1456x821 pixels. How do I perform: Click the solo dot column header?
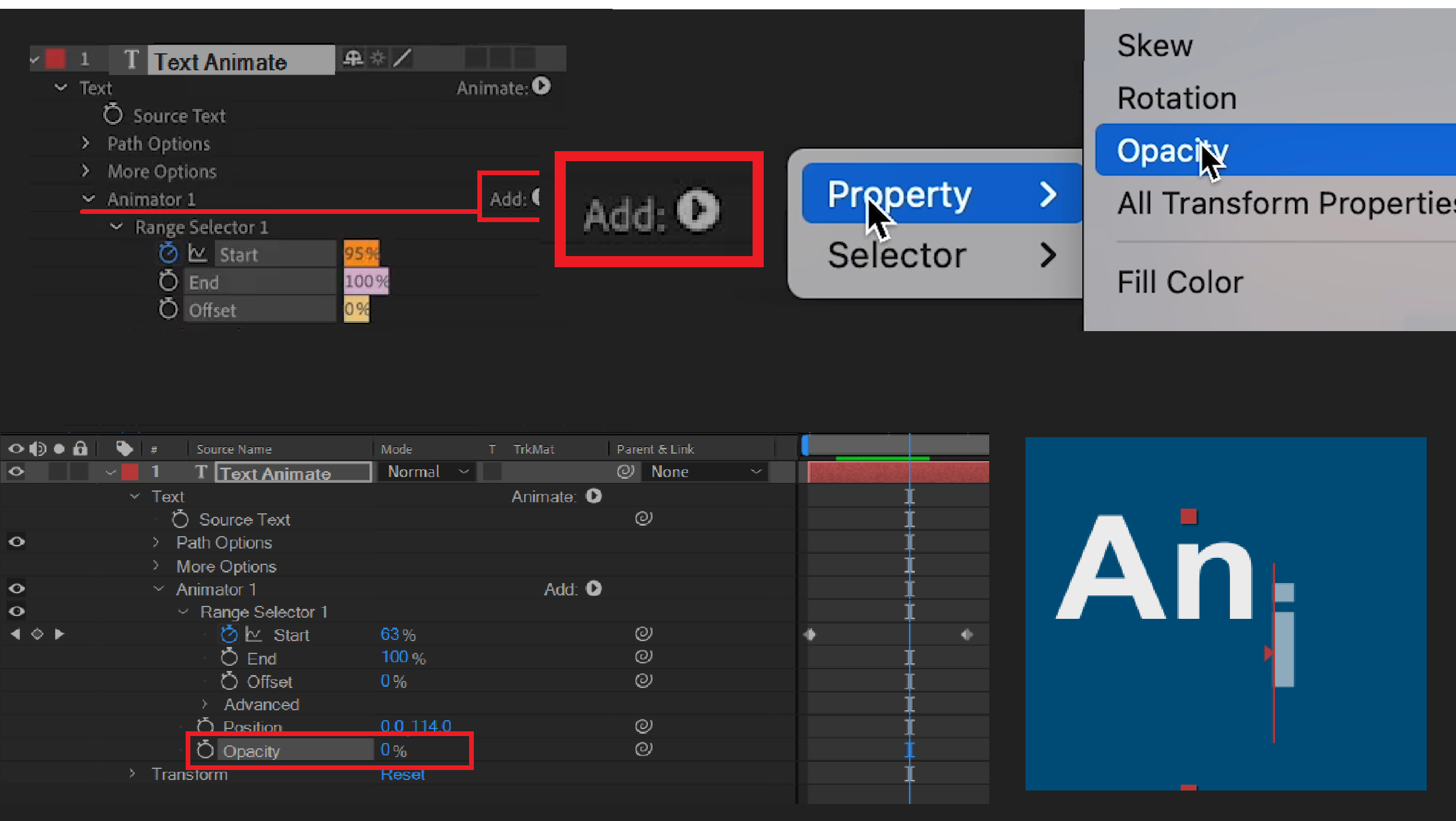pos(59,449)
